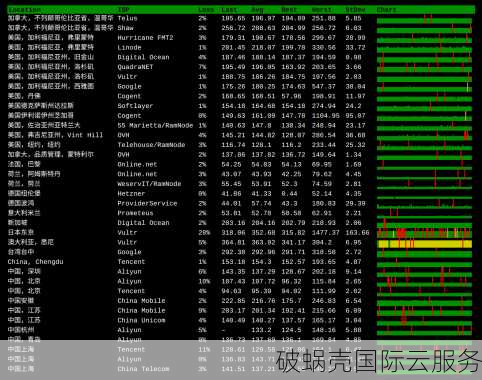Image resolution: width=482 pixels, height=380 pixels.
Task: Click the 20% loss value
Action: point(204,233)
